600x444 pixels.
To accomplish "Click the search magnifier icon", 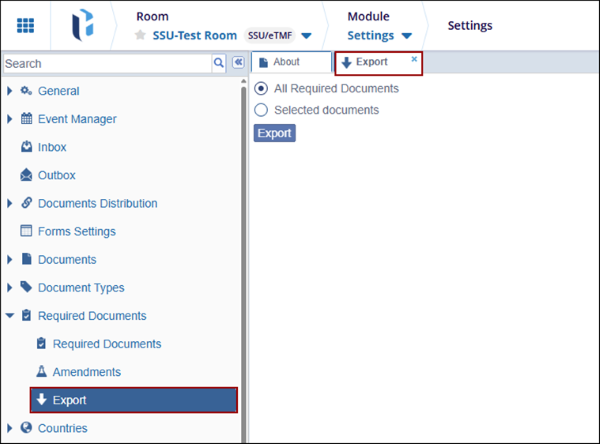I will click(219, 63).
